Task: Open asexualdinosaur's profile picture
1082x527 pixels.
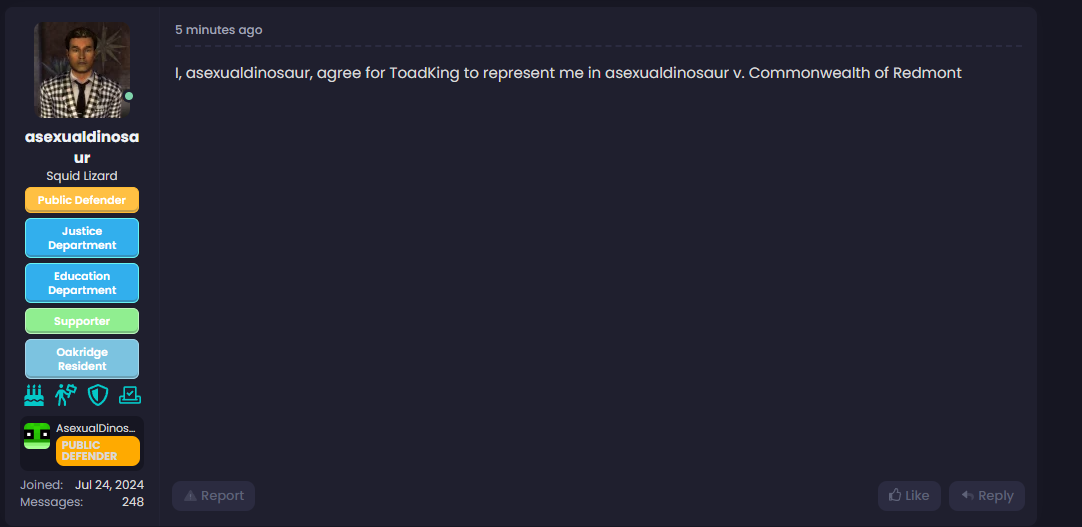Action: [82, 70]
